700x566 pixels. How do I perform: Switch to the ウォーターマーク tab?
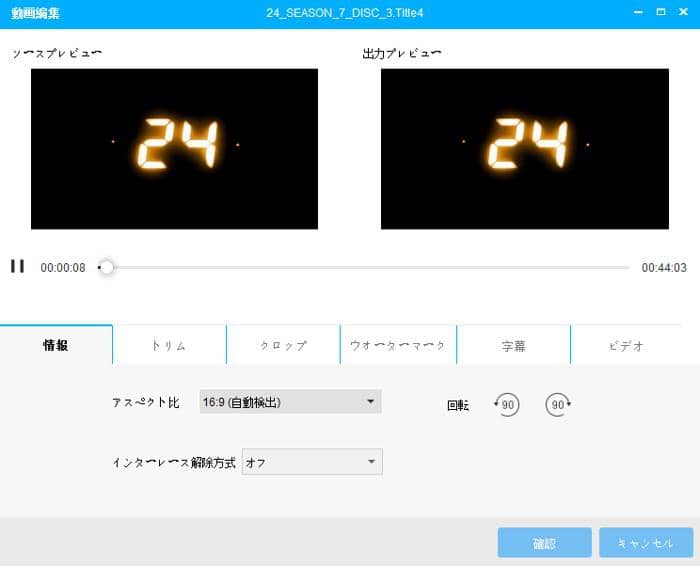[398, 345]
